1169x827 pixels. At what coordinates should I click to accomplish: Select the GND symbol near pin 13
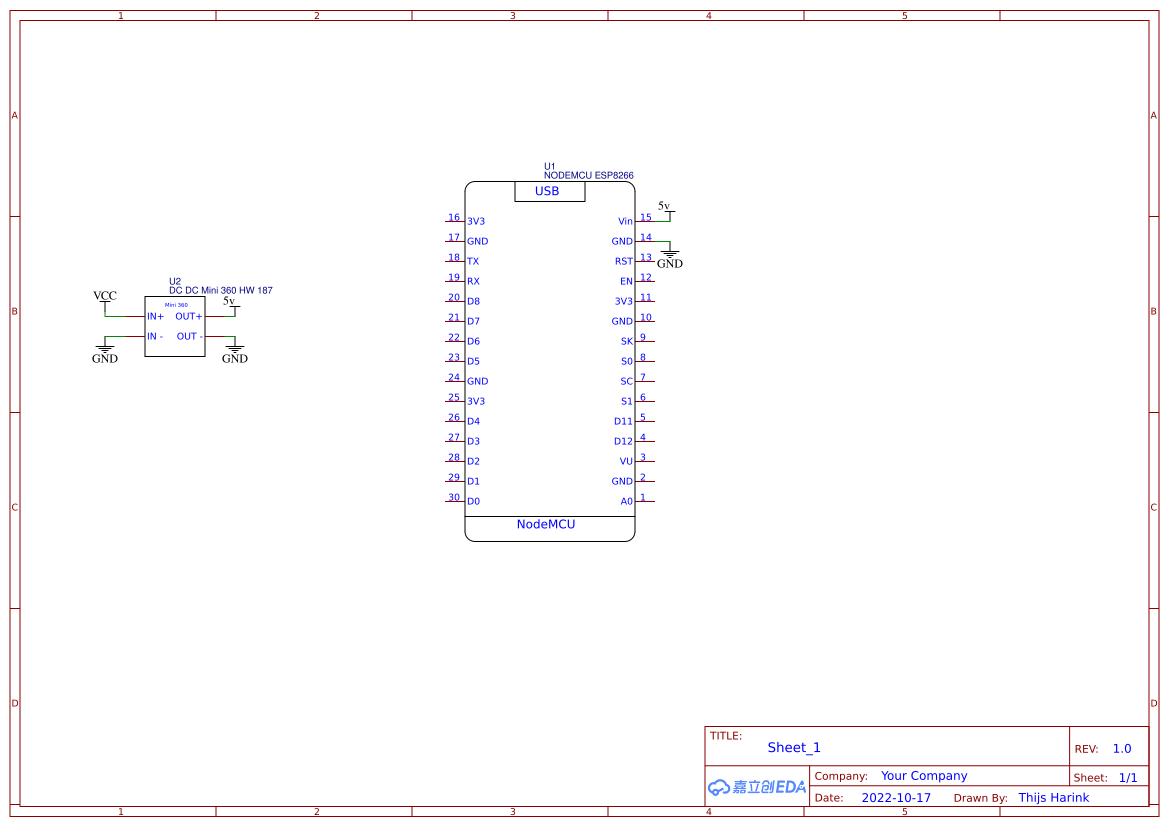click(668, 256)
